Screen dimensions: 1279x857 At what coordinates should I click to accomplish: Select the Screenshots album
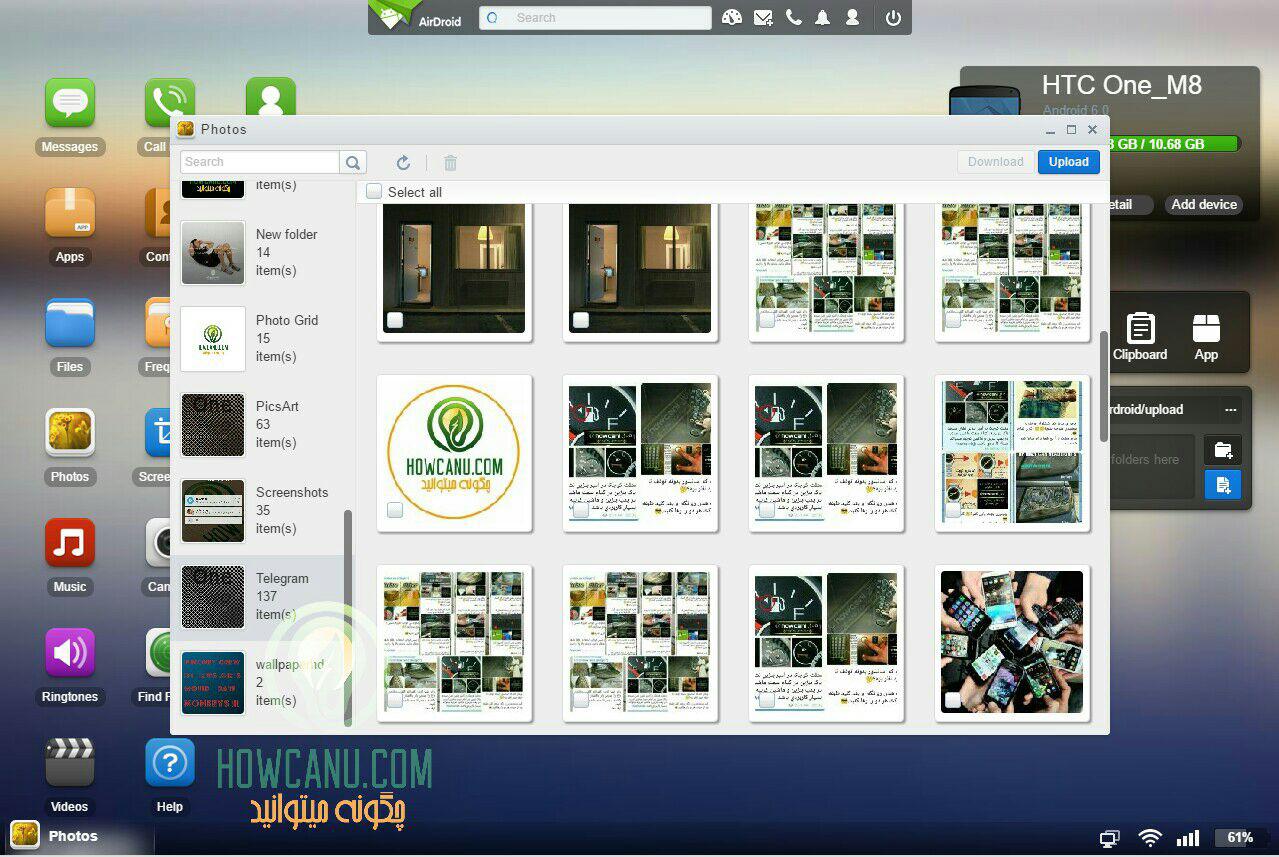pos(262,510)
